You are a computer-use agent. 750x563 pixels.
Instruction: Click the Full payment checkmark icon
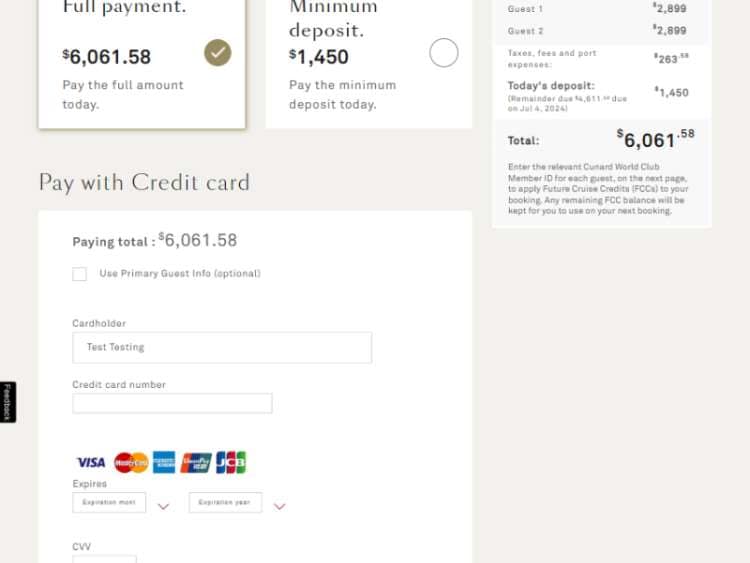(x=217, y=53)
